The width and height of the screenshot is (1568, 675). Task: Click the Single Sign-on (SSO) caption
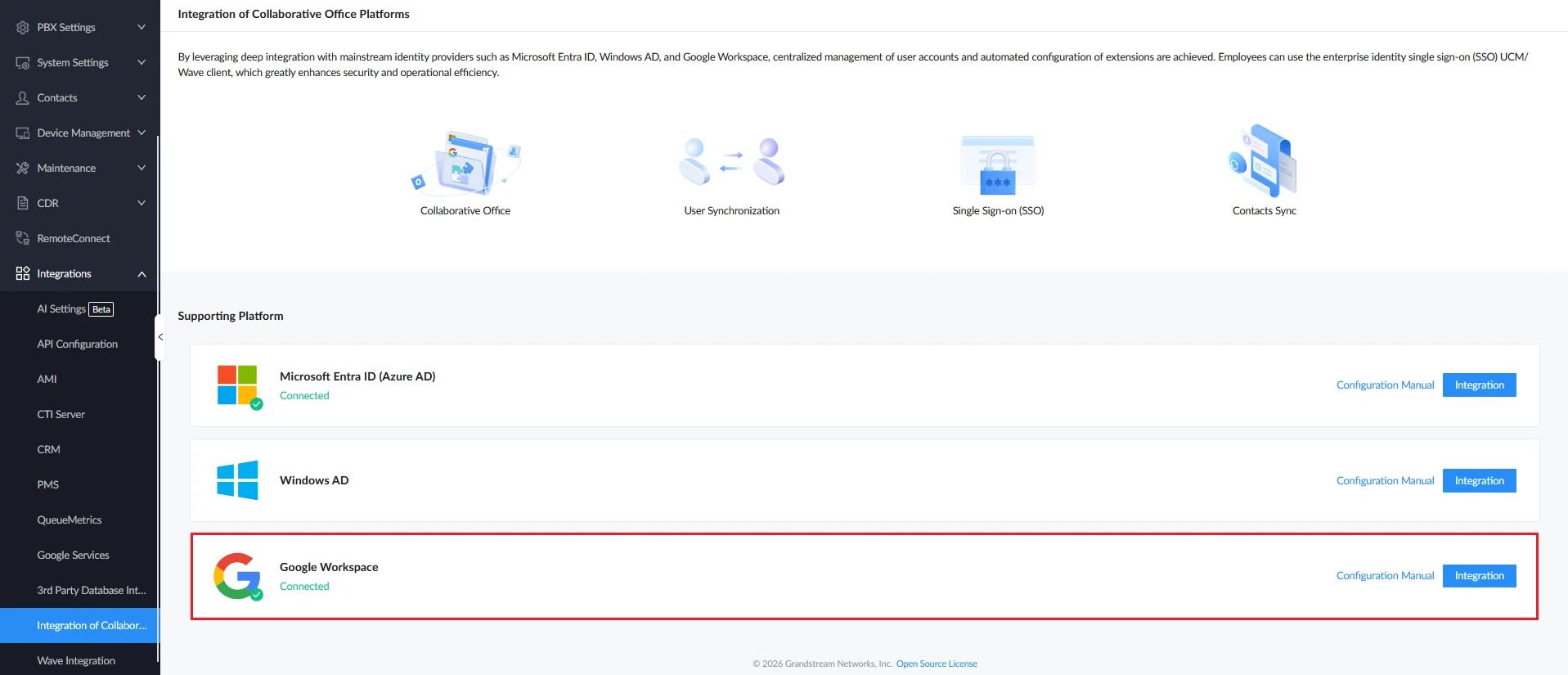tap(998, 211)
